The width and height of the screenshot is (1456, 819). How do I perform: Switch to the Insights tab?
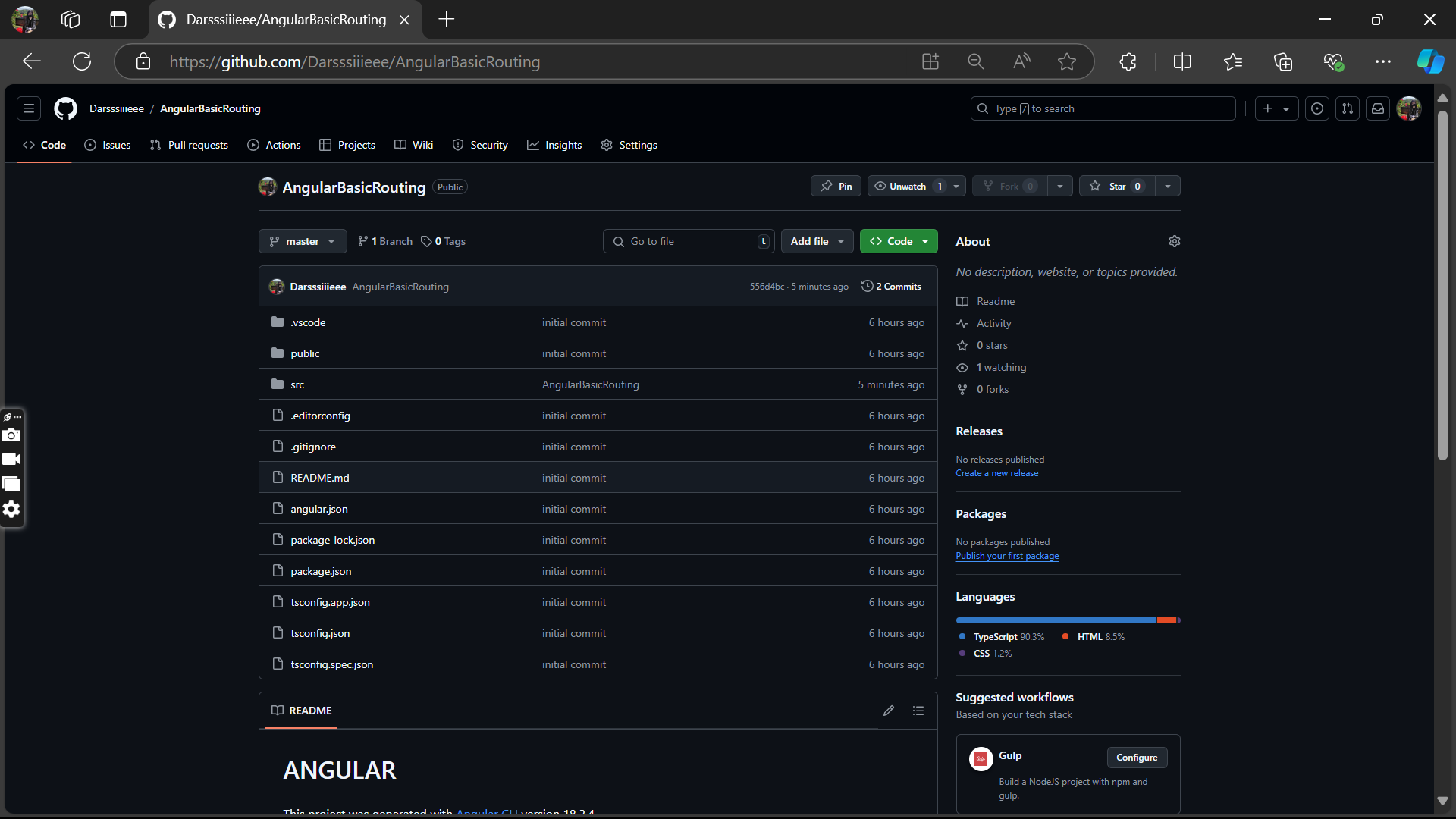[554, 145]
